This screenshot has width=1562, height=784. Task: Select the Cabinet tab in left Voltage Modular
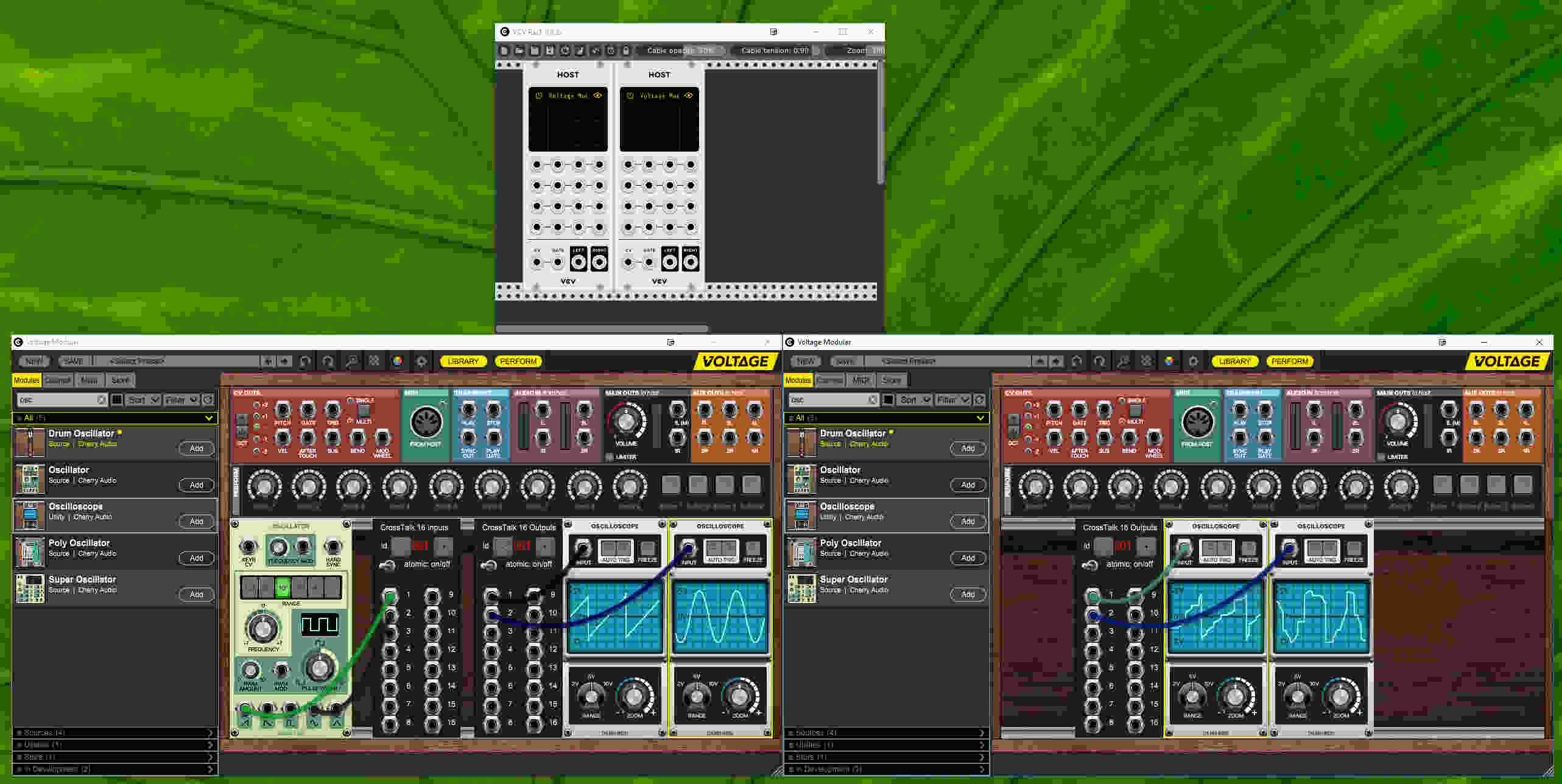(58, 380)
